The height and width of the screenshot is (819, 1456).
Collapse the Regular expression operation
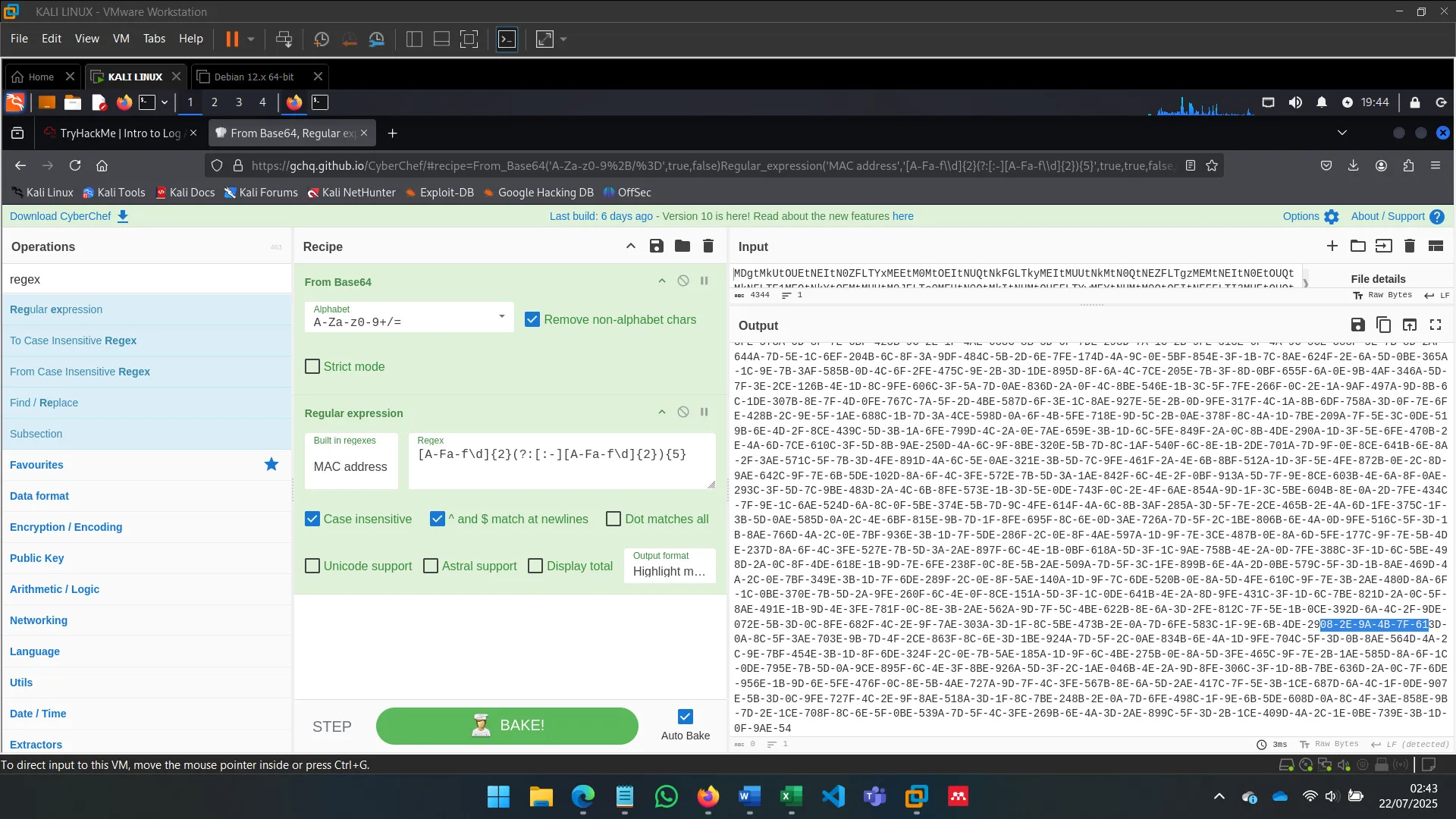click(661, 412)
